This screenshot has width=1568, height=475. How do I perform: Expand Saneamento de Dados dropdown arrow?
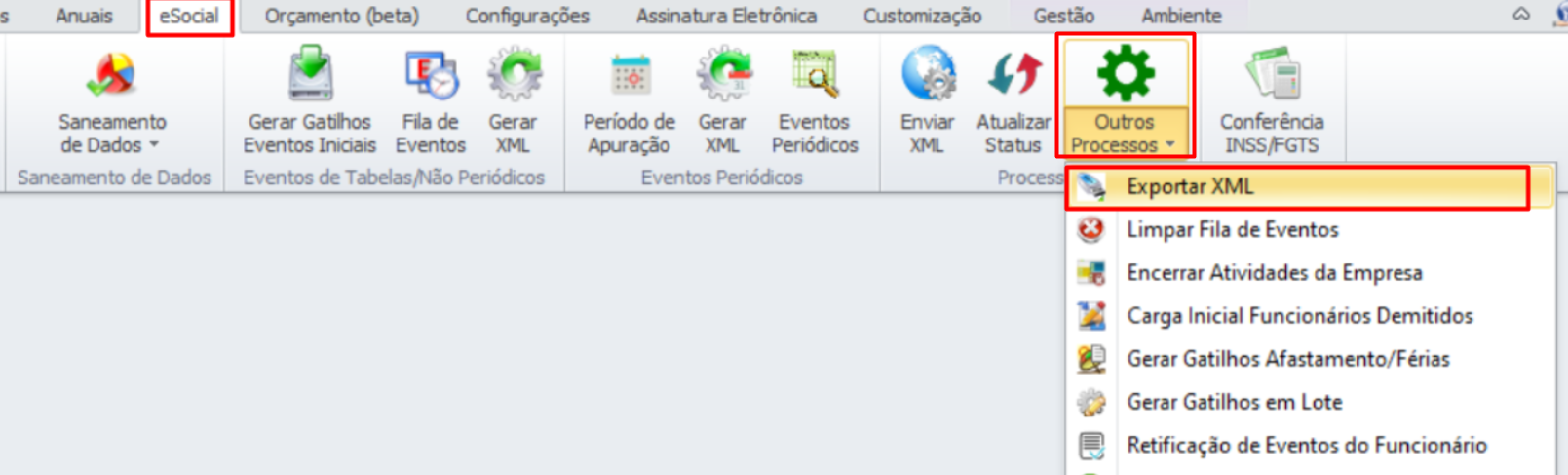154,145
